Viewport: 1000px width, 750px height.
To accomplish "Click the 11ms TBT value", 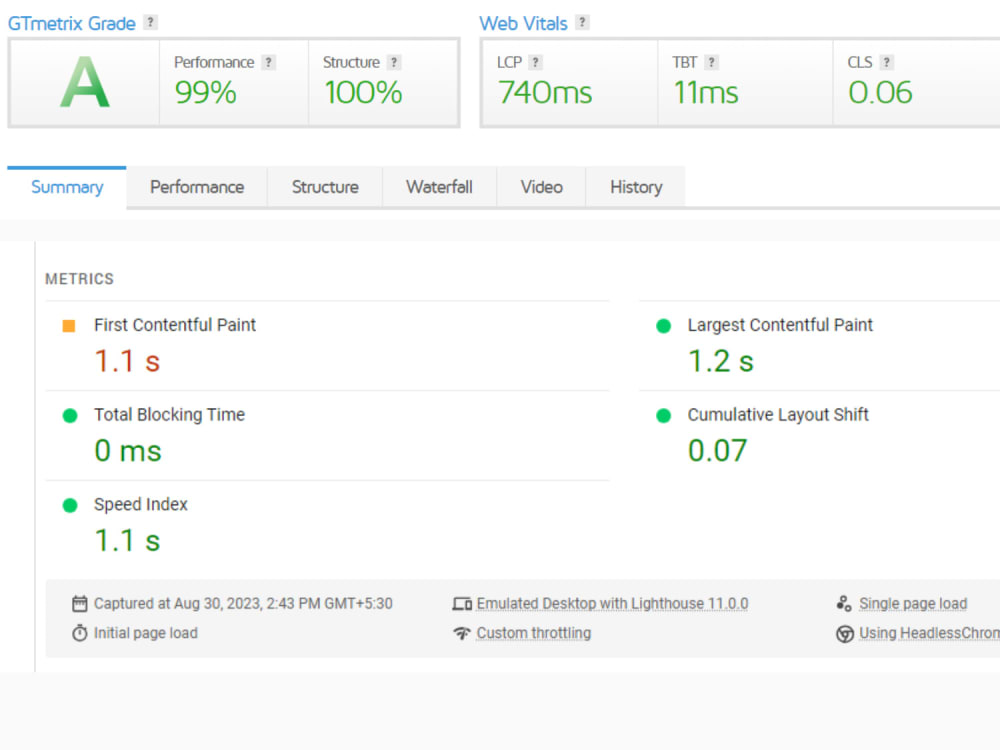I will 706,92.
